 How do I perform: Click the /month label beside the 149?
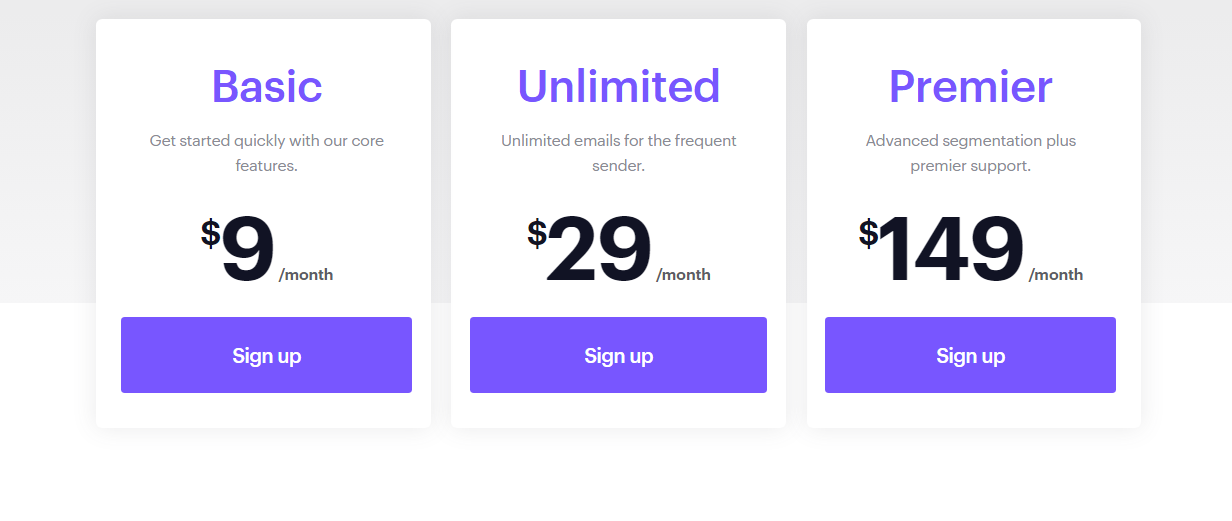[x=1056, y=275]
